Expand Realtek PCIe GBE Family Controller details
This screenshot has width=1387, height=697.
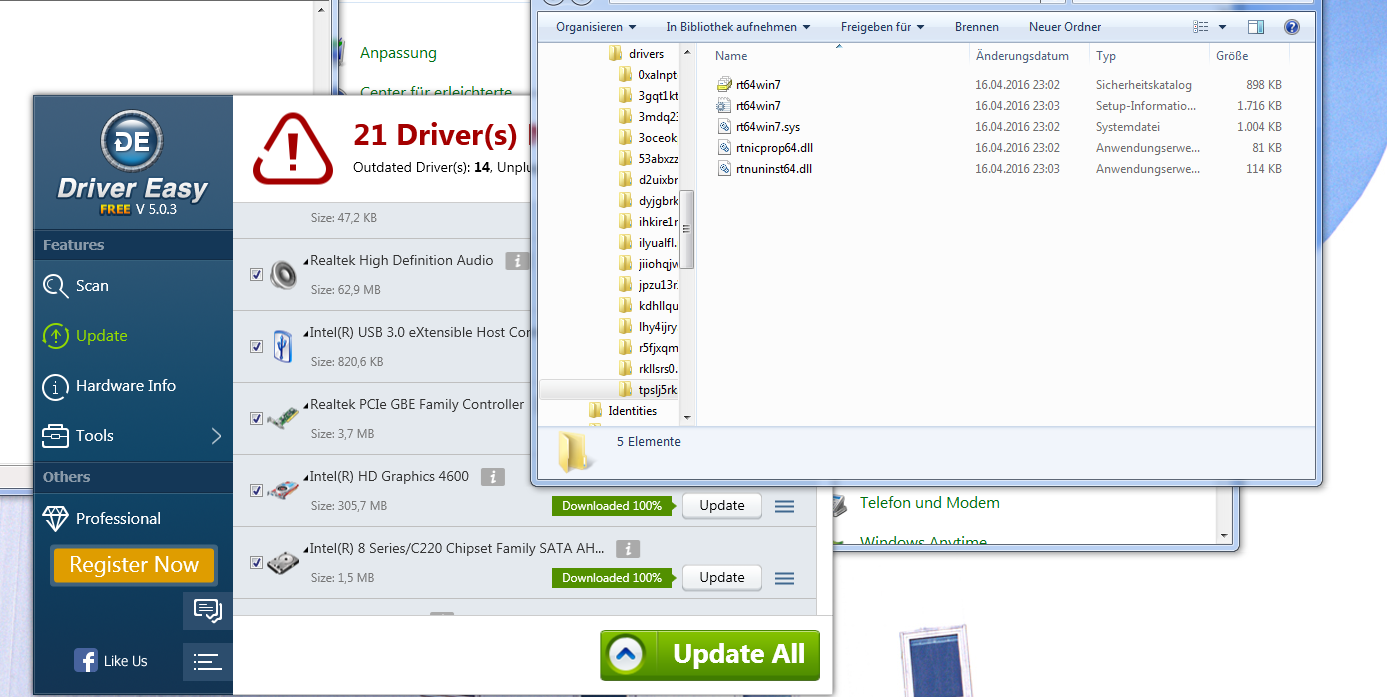306,406
